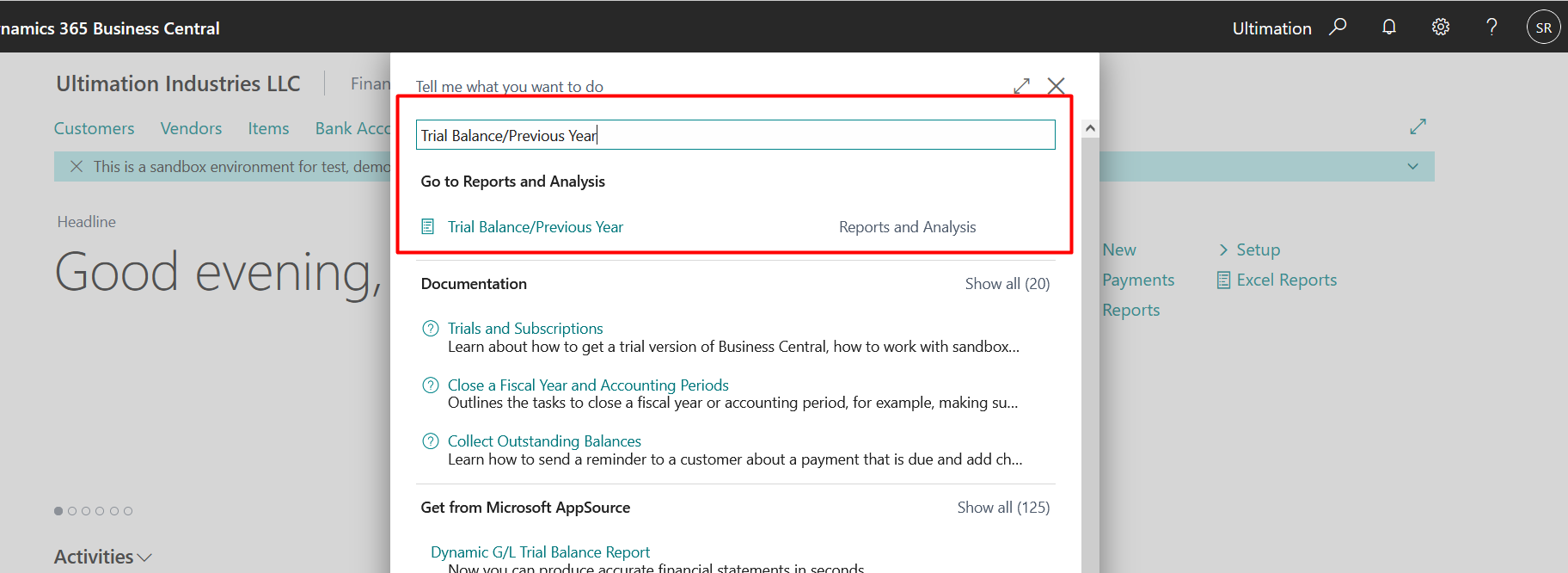Select the sixth headline carousel dot
1568x573 pixels.
tap(128, 511)
